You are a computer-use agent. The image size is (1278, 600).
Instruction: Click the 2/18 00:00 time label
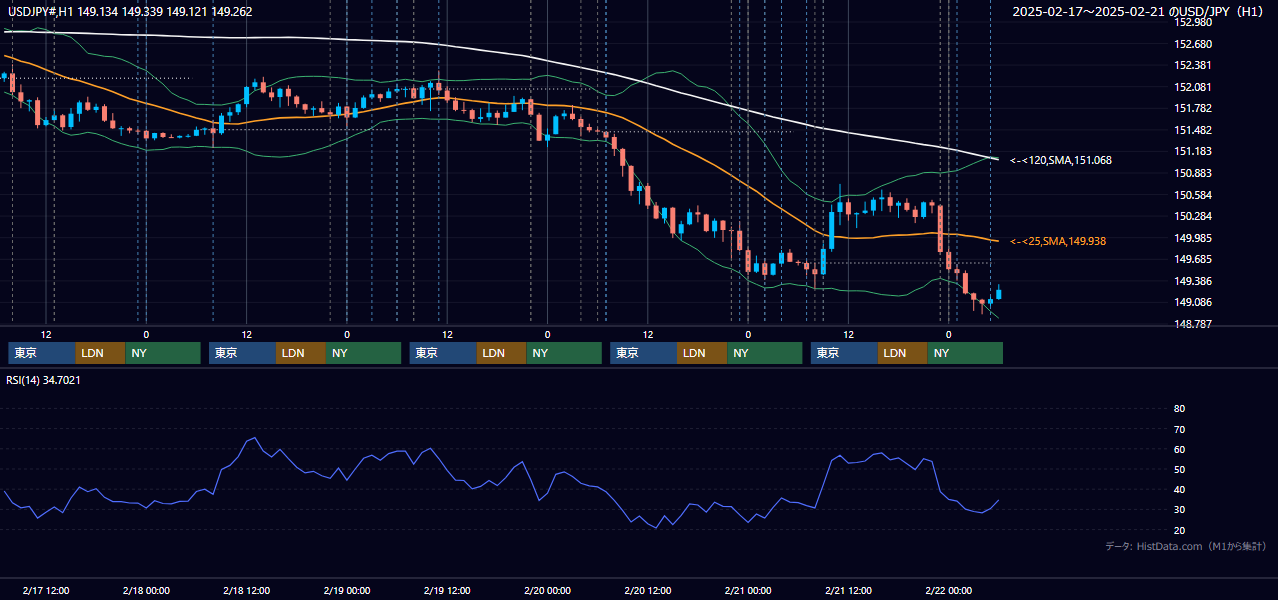pos(146,591)
